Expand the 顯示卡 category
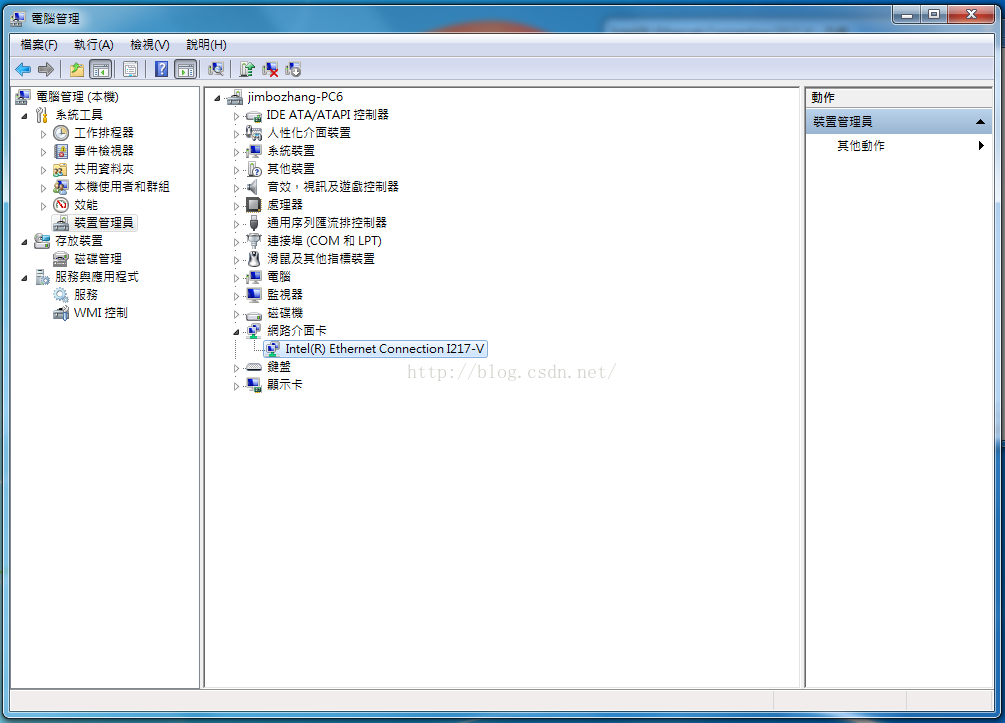 236,386
